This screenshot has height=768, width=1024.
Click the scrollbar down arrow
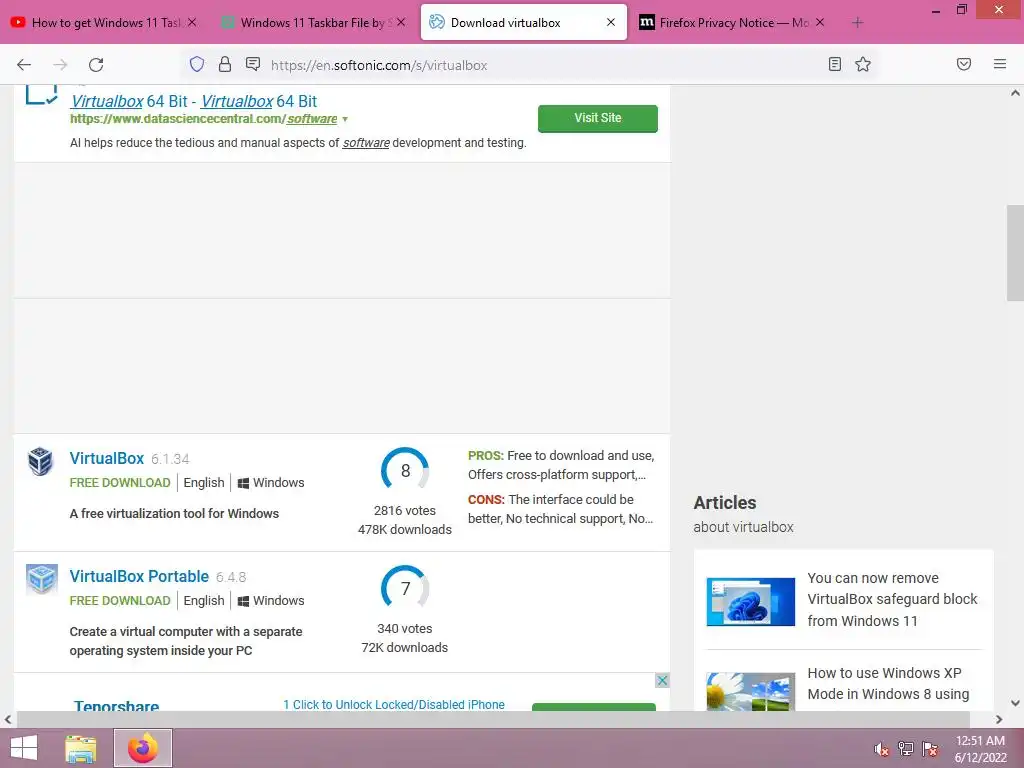[x=1015, y=703]
